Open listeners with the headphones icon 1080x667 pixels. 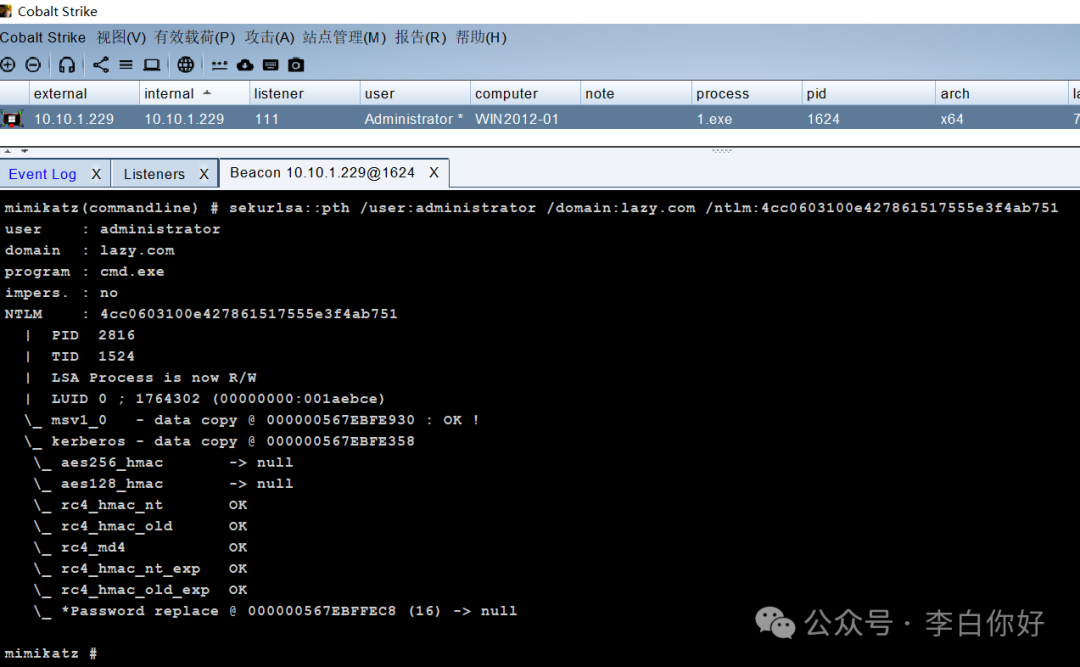(x=67, y=65)
